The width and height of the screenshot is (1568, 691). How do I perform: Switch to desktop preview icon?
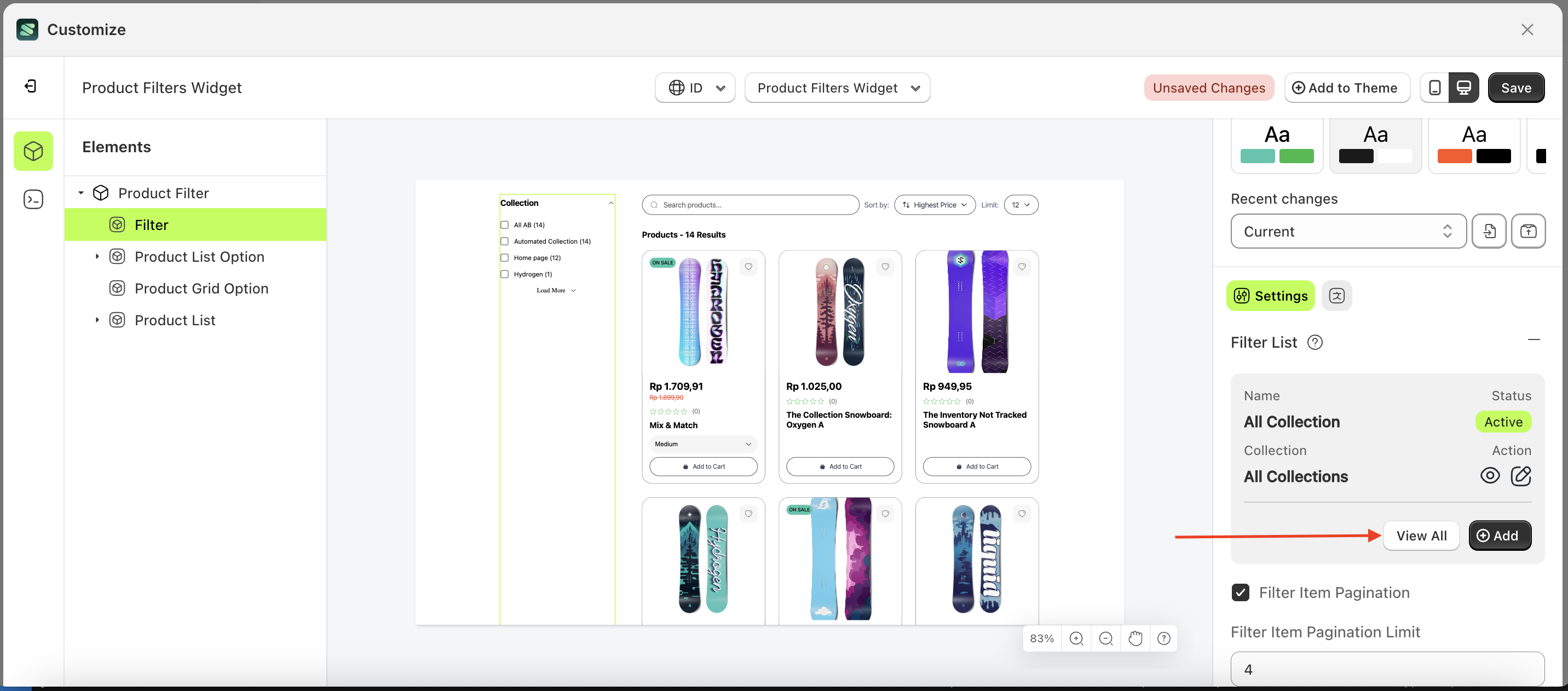1464,87
